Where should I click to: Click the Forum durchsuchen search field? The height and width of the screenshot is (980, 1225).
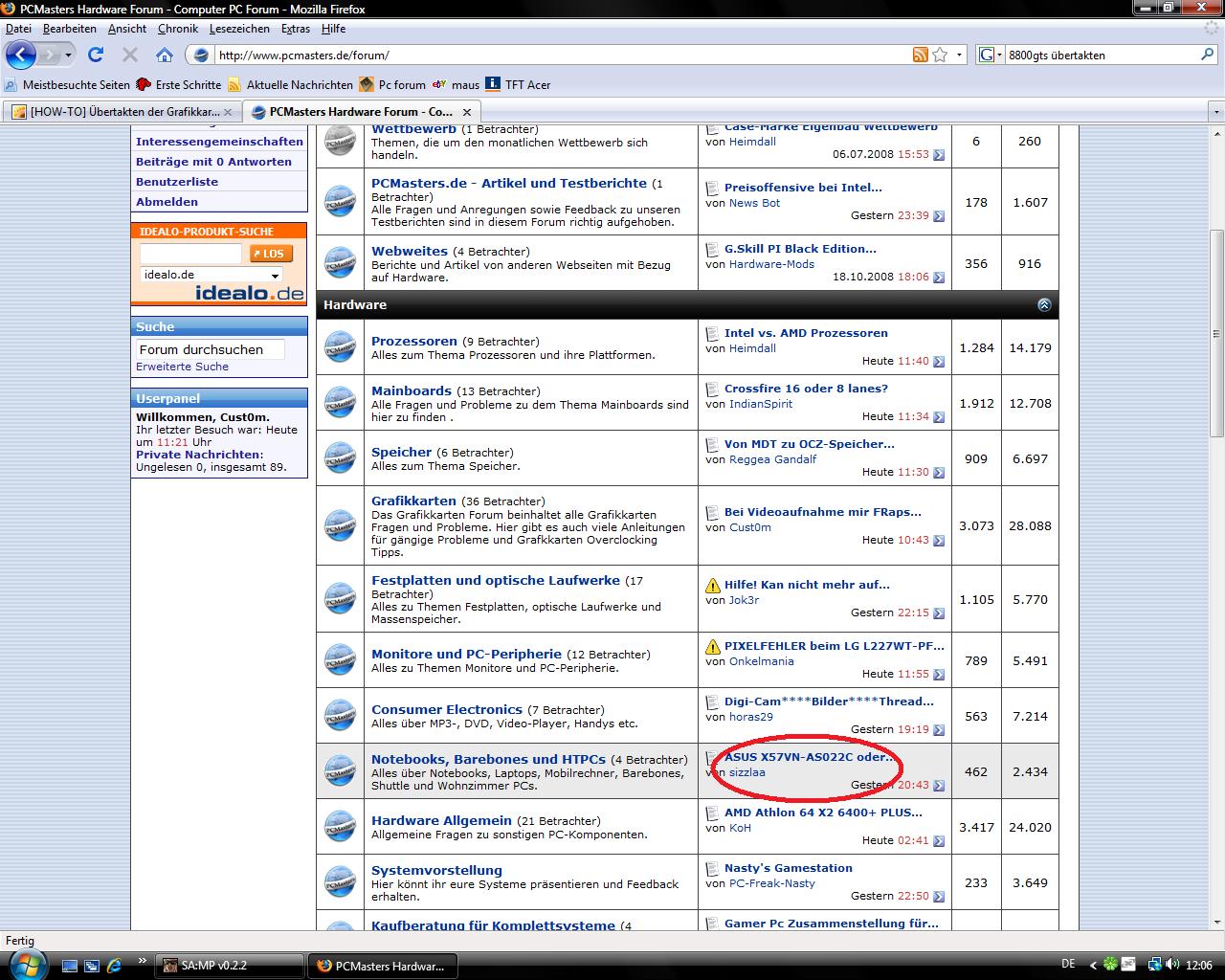210,349
